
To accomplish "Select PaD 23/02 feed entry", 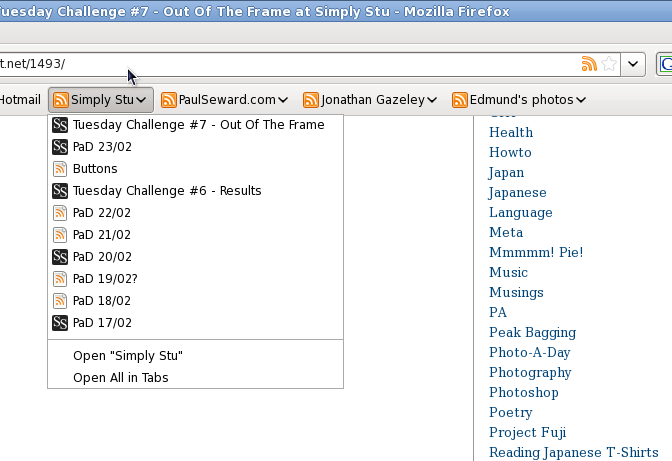I will 102,147.
